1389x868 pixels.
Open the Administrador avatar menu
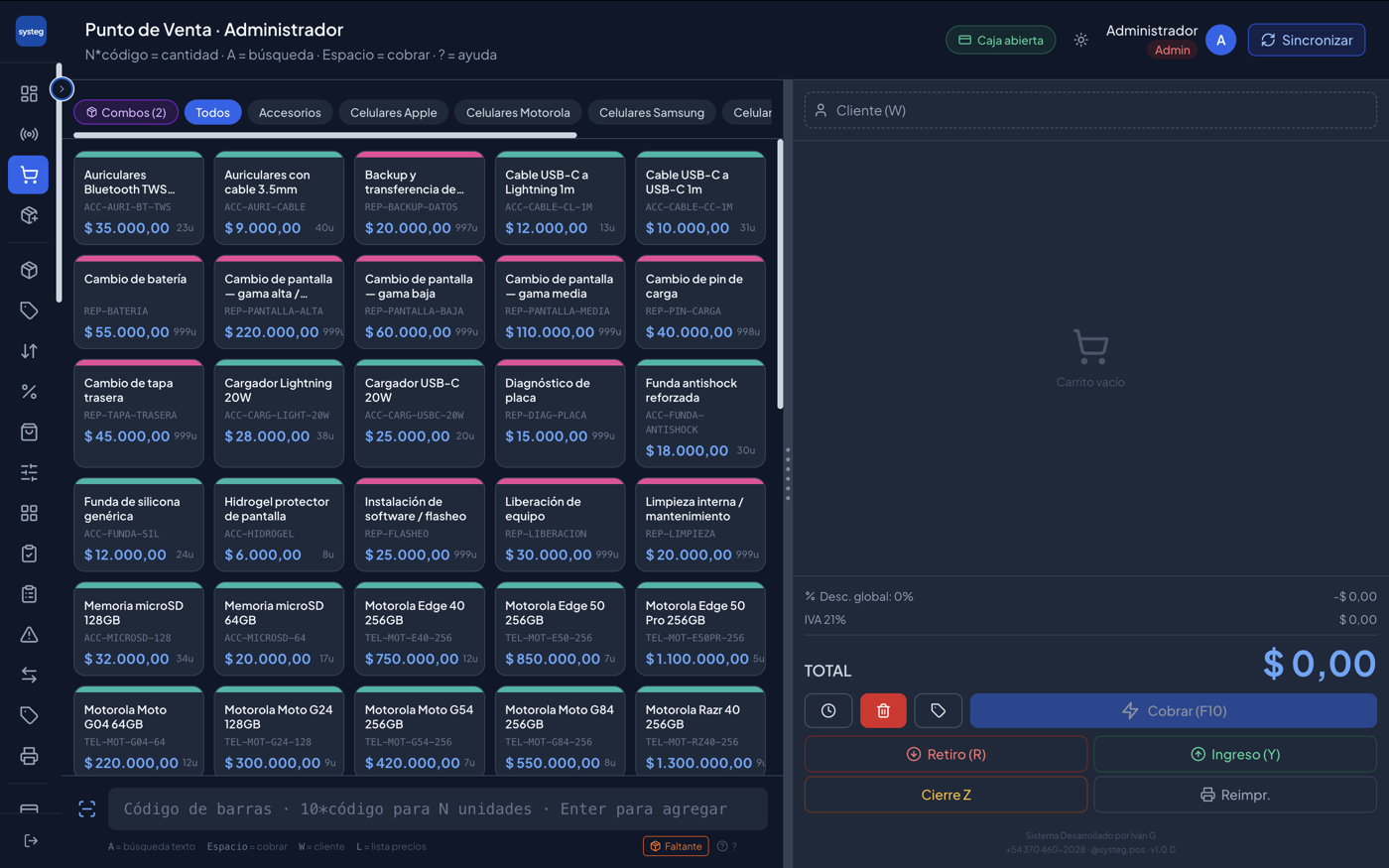1220,40
